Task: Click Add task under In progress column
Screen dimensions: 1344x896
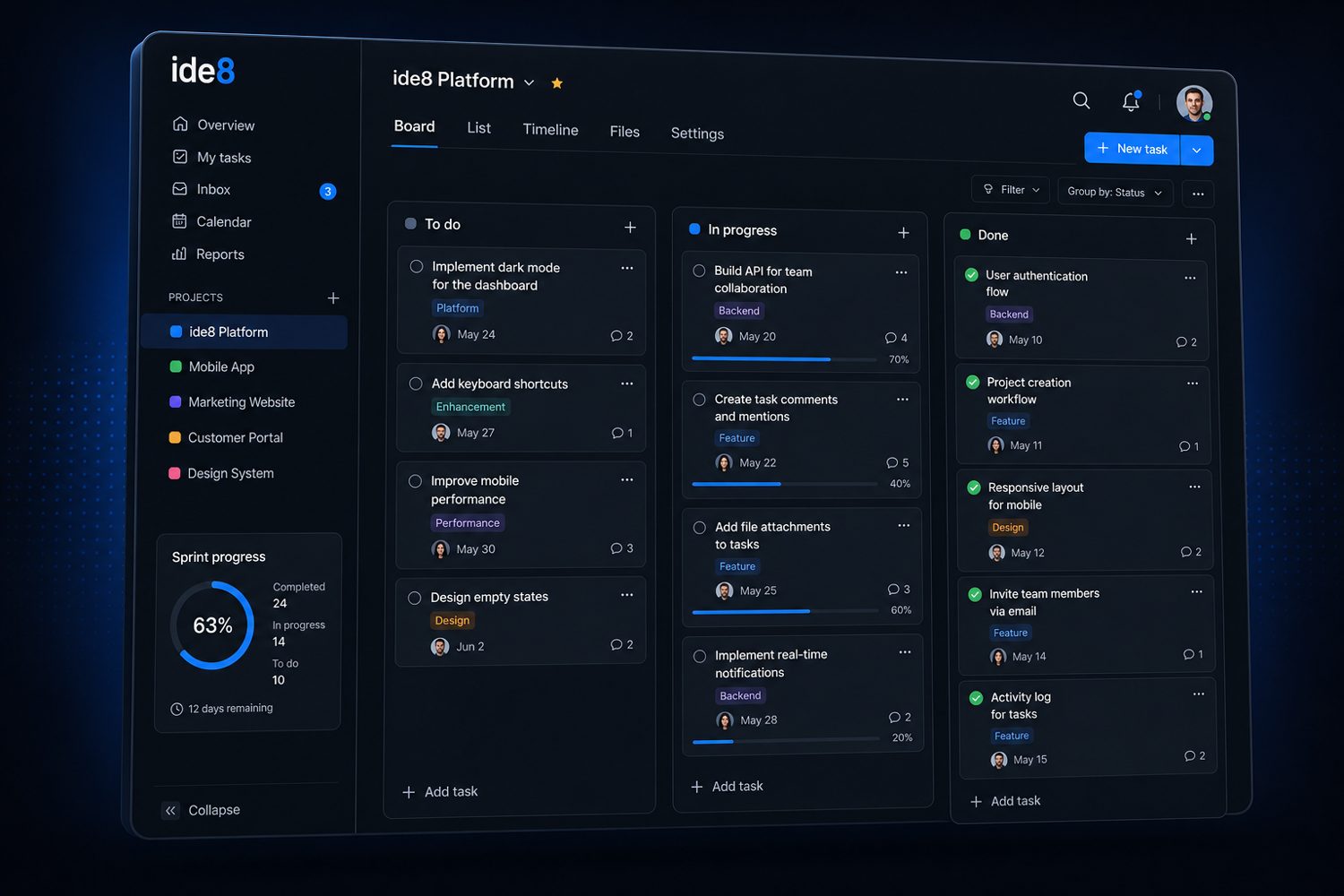Action: [x=727, y=787]
